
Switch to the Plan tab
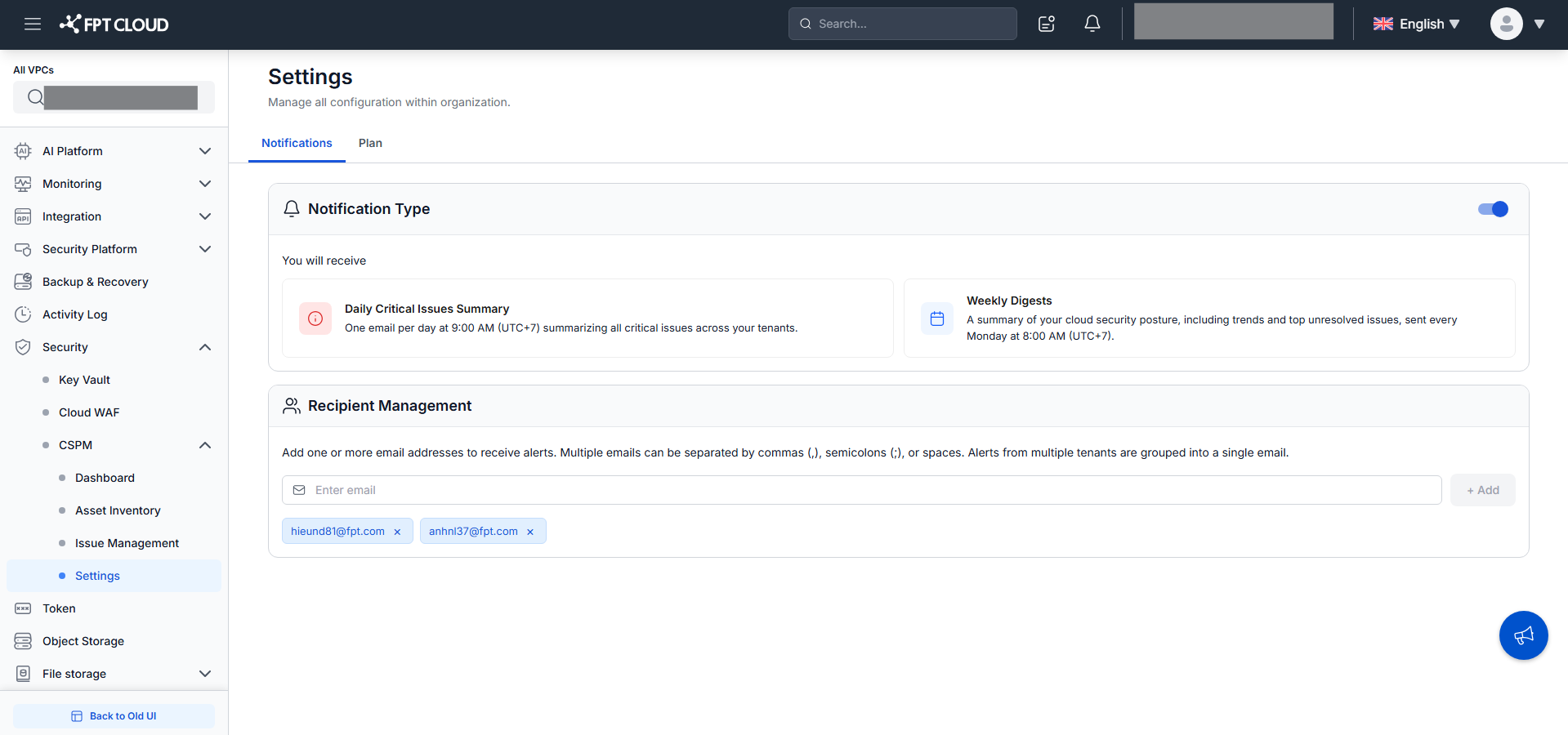[x=370, y=143]
